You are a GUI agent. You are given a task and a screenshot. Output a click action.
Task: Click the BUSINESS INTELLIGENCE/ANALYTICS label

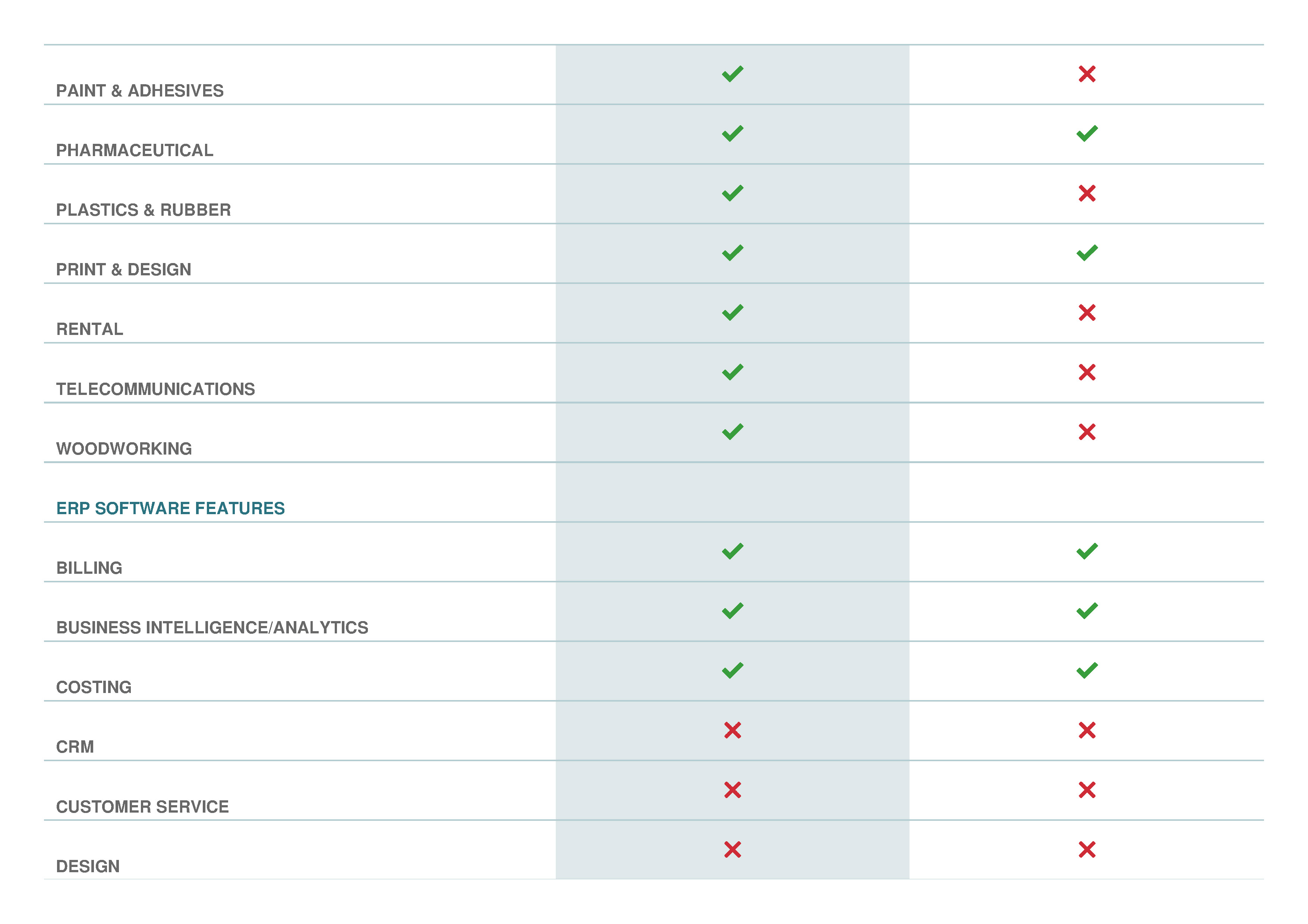point(212,628)
